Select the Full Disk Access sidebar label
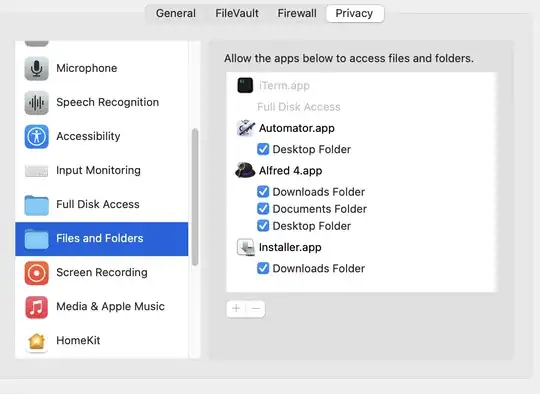This screenshot has height=394, width=540. pos(98,204)
